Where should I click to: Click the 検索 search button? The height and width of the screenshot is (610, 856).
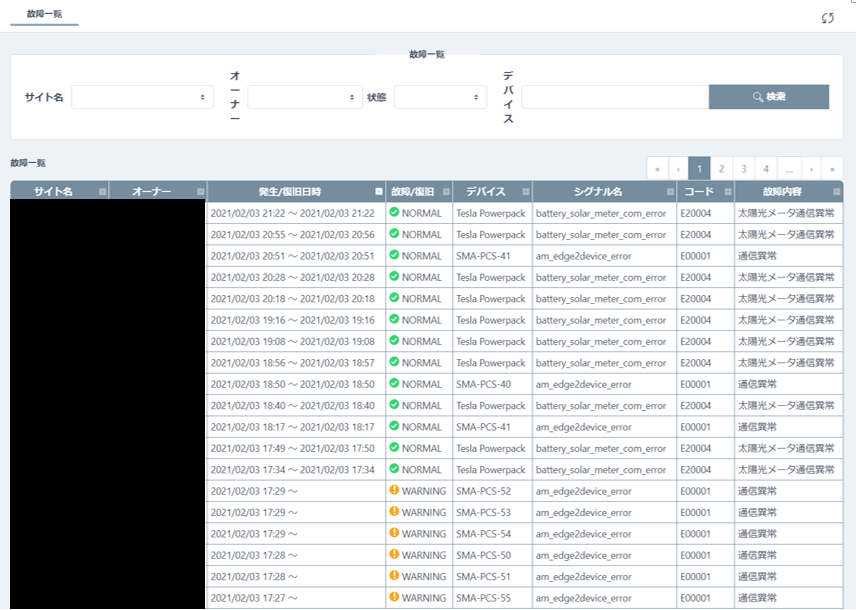point(769,97)
